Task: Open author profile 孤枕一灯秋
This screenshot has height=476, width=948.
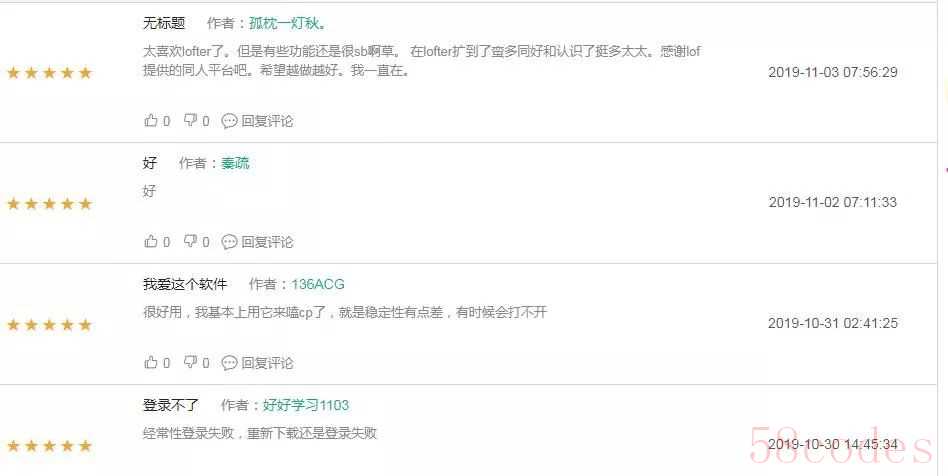Action: 288,24
